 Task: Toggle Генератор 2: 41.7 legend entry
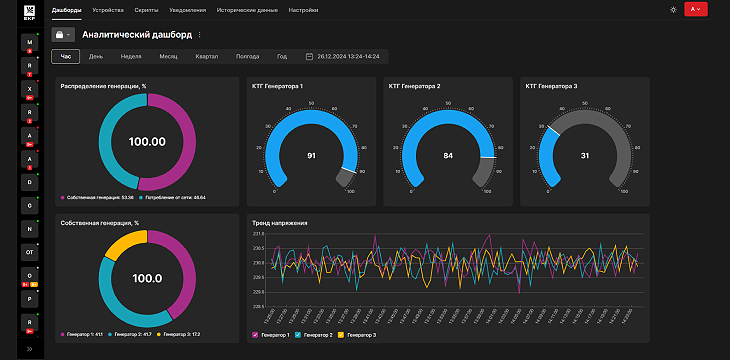pyautogui.click(x=130, y=334)
